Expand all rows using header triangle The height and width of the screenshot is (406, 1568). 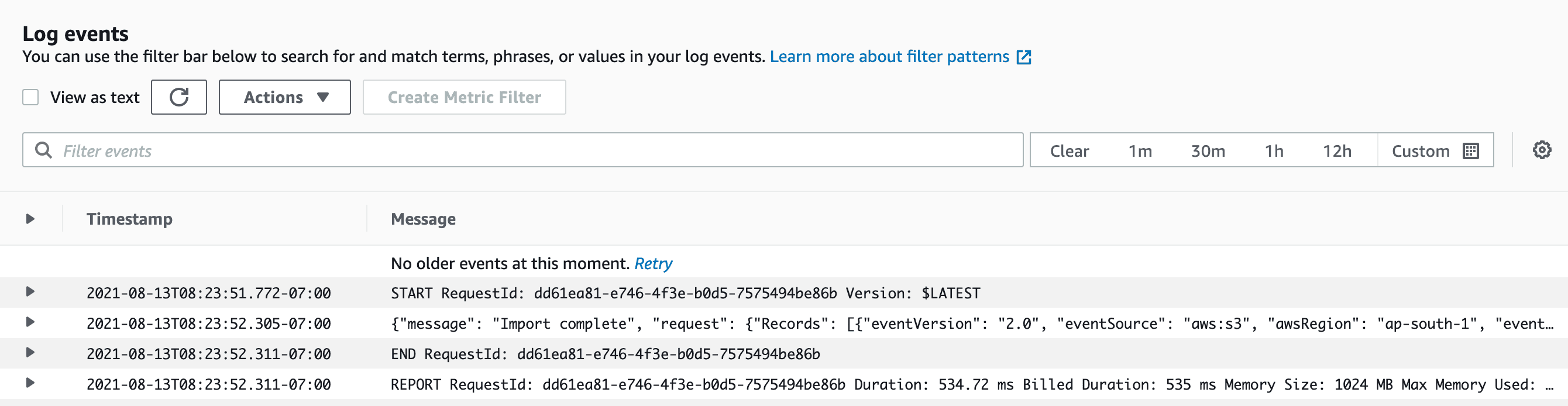click(x=30, y=219)
